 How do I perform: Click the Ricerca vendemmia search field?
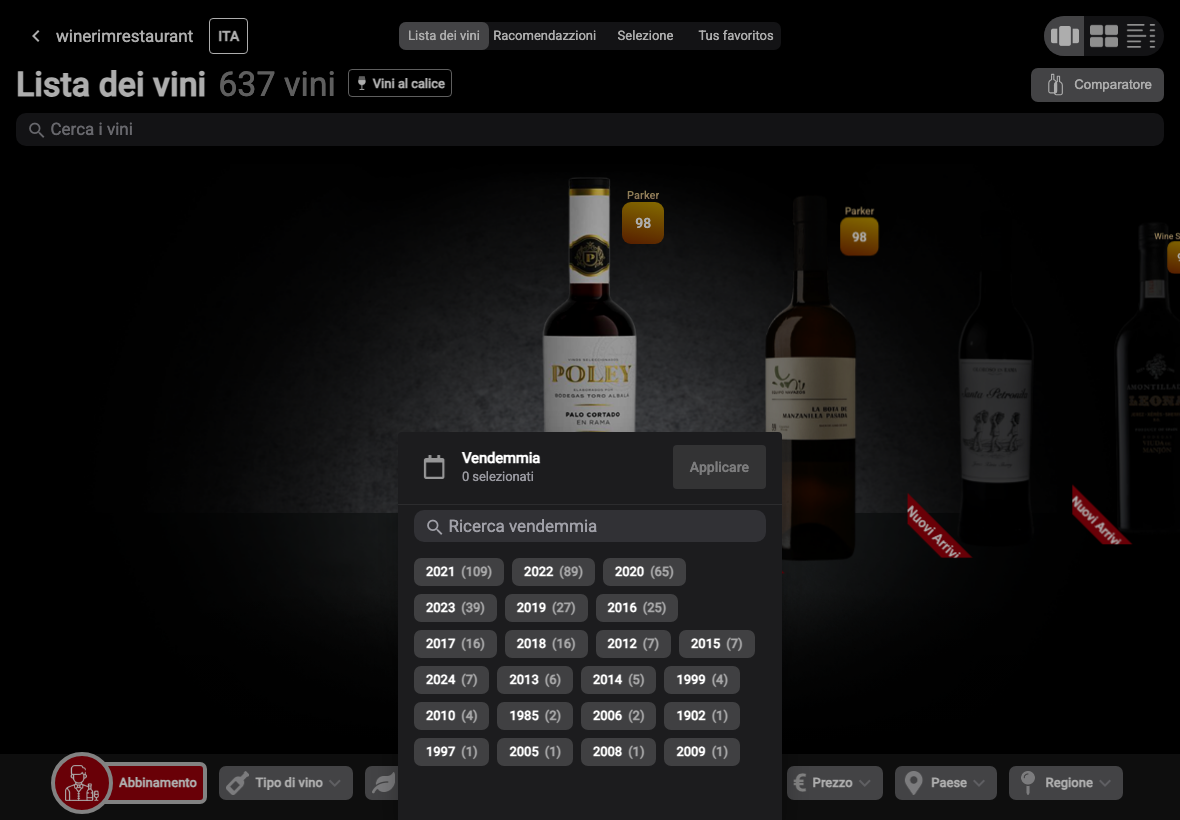pyautogui.click(x=590, y=527)
